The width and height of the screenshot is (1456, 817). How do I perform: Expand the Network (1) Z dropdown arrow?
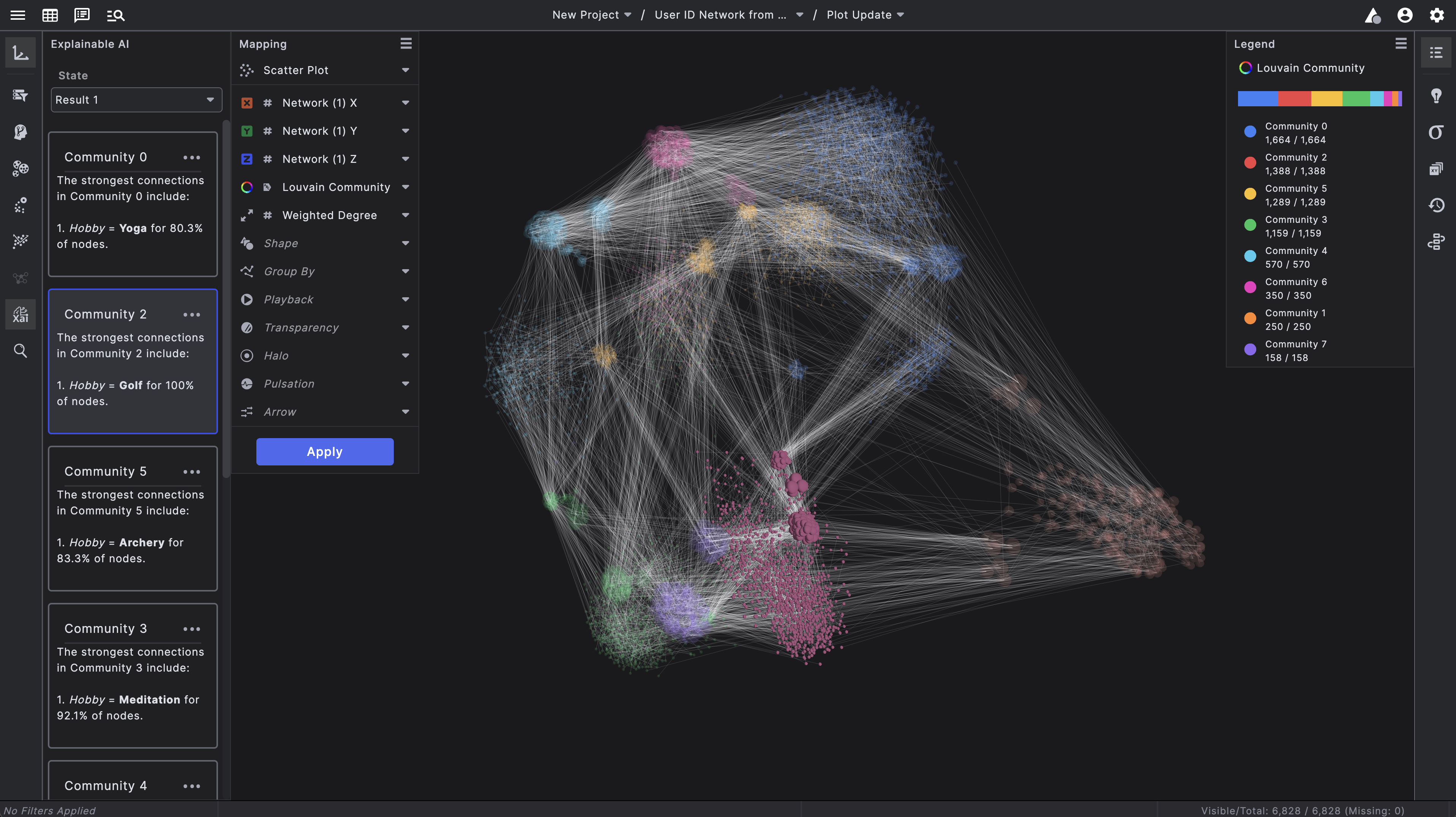tap(405, 159)
